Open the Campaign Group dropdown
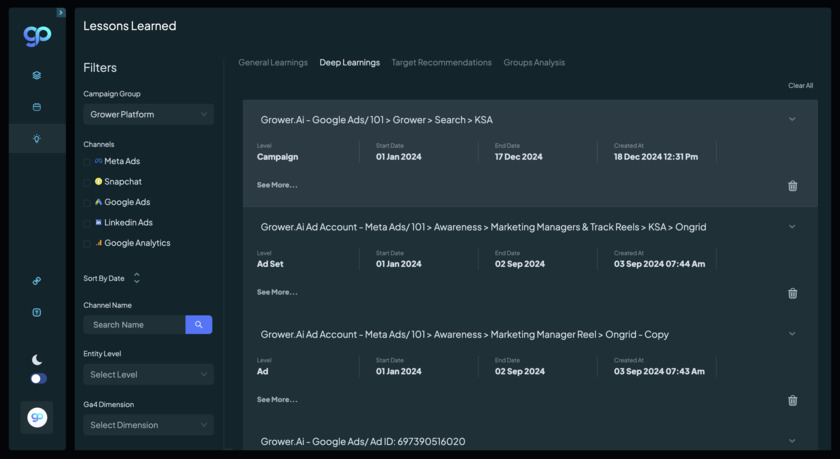This screenshot has width=840, height=459. click(148, 115)
